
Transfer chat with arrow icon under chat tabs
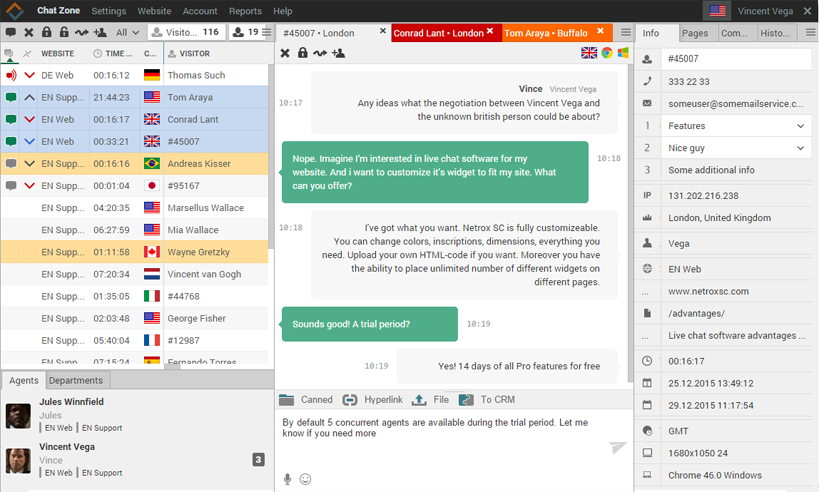point(320,53)
